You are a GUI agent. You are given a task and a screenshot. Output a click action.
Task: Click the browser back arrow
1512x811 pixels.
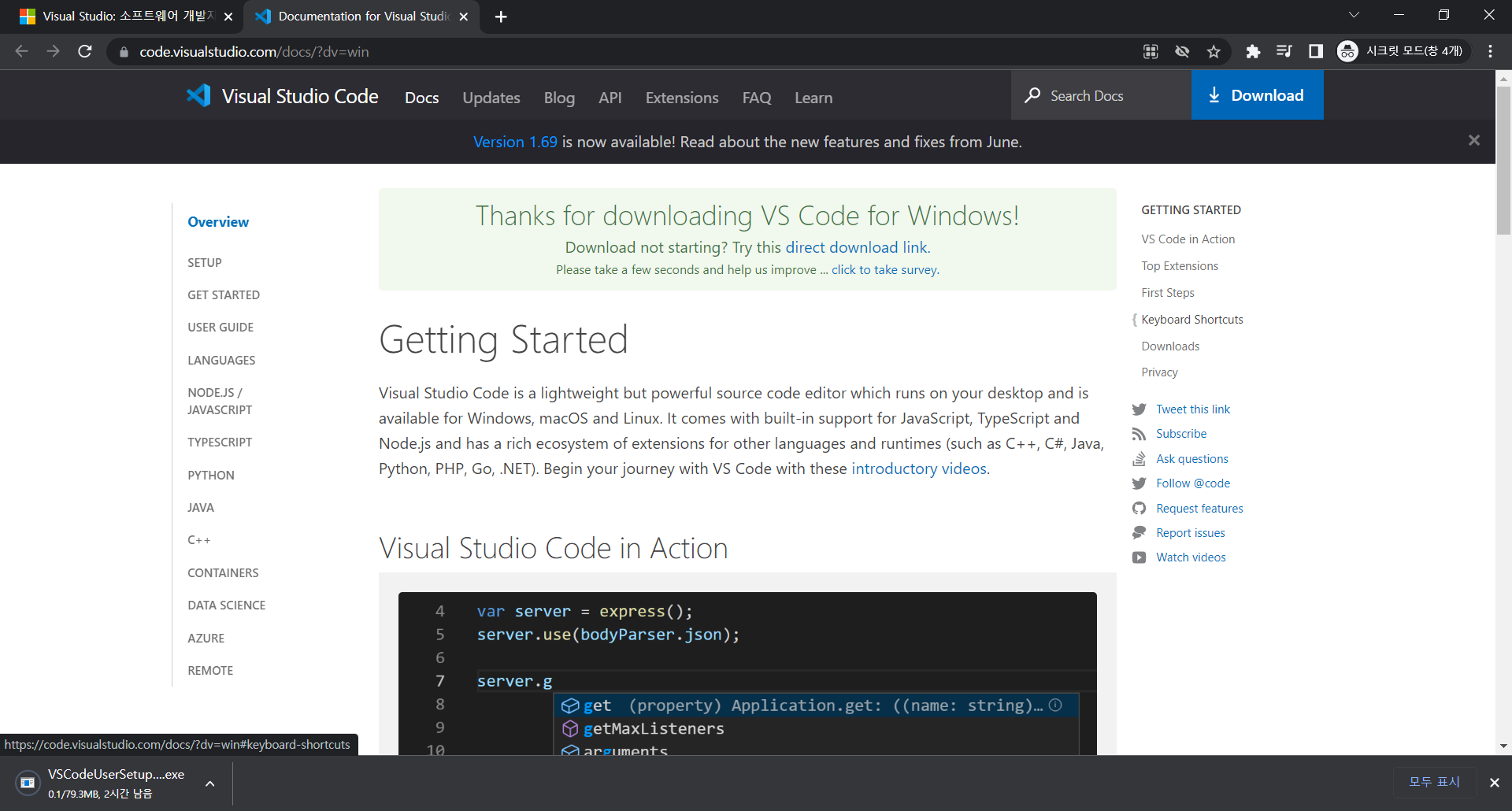[x=21, y=51]
